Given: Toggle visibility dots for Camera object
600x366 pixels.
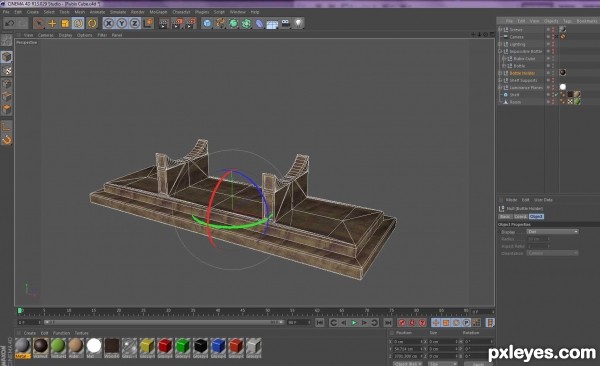Looking at the screenshot, I should (x=553, y=37).
